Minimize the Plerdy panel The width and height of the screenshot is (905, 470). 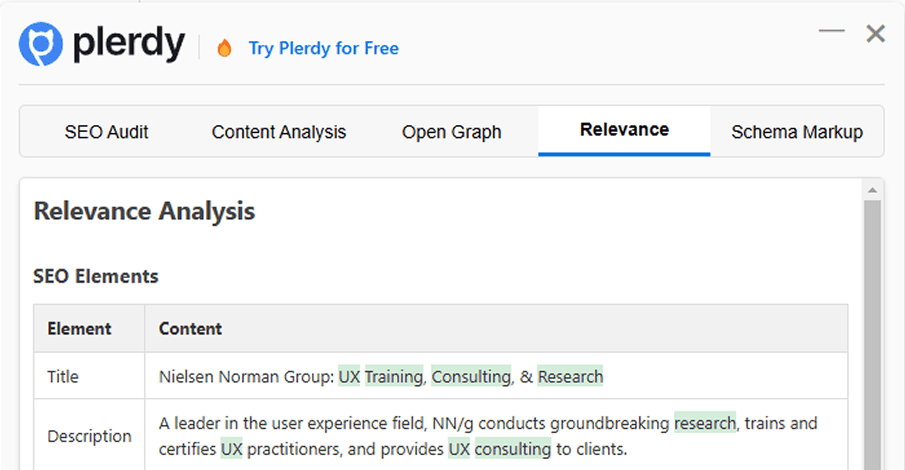(x=831, y=32)
